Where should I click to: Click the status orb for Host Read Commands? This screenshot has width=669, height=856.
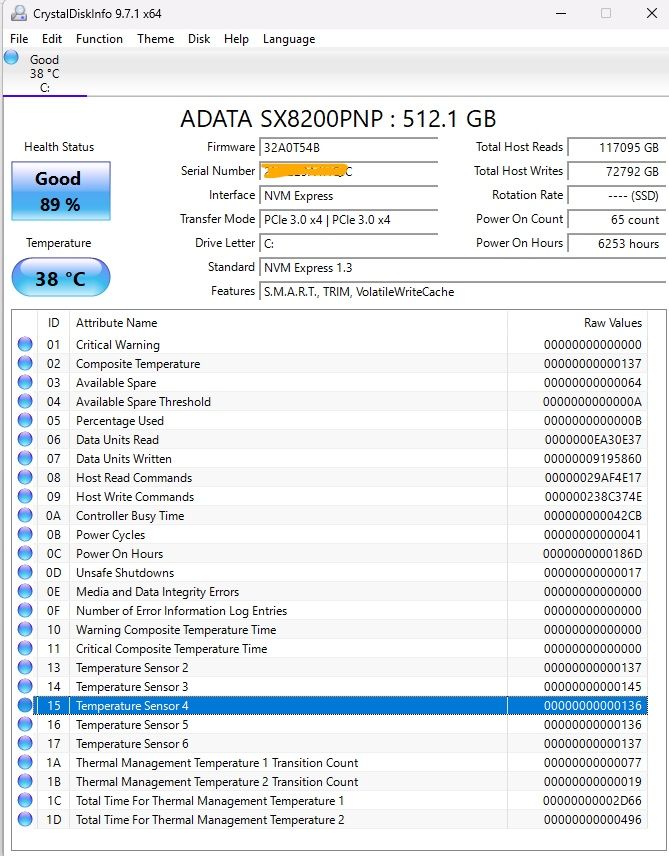(x=25, y=477)
